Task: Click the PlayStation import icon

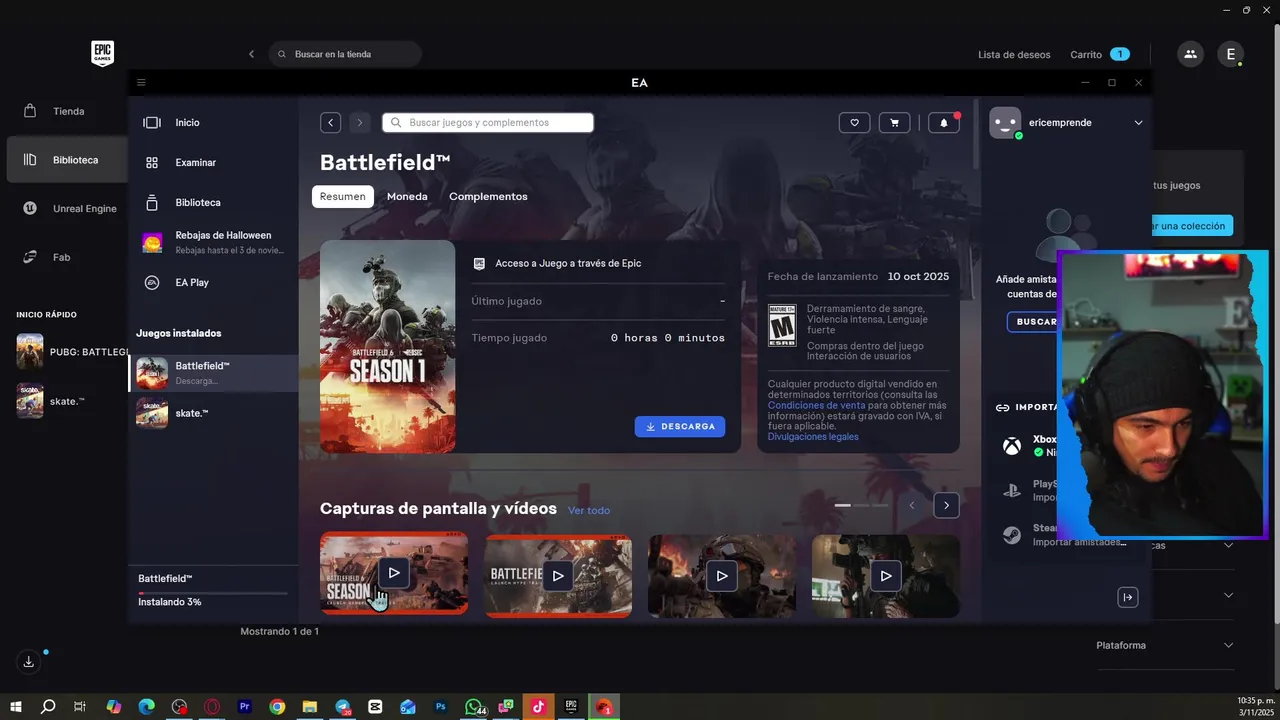Action: (x=1012, y=490)
